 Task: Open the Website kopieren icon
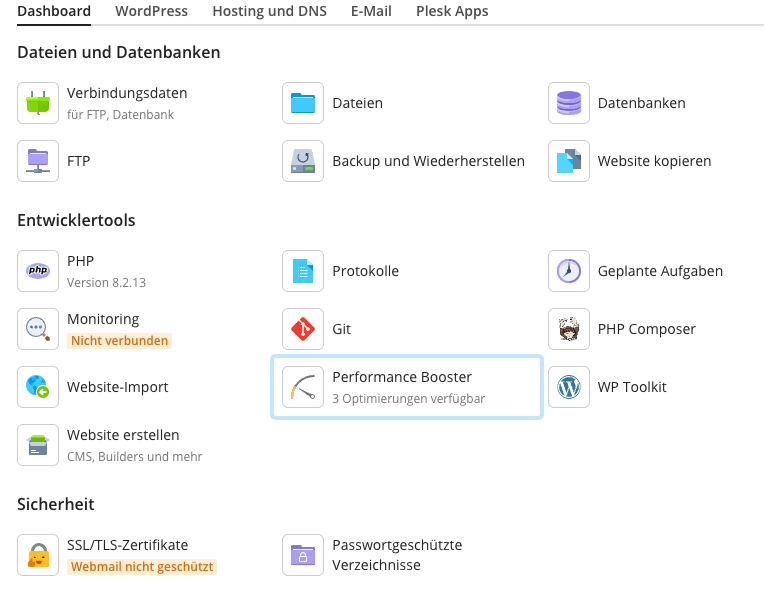(569, 161)
